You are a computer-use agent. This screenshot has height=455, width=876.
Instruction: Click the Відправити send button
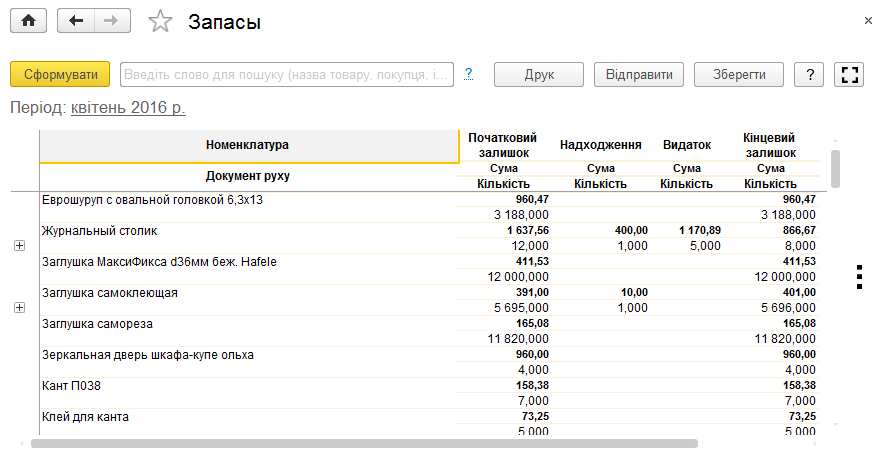click(639, 74)
